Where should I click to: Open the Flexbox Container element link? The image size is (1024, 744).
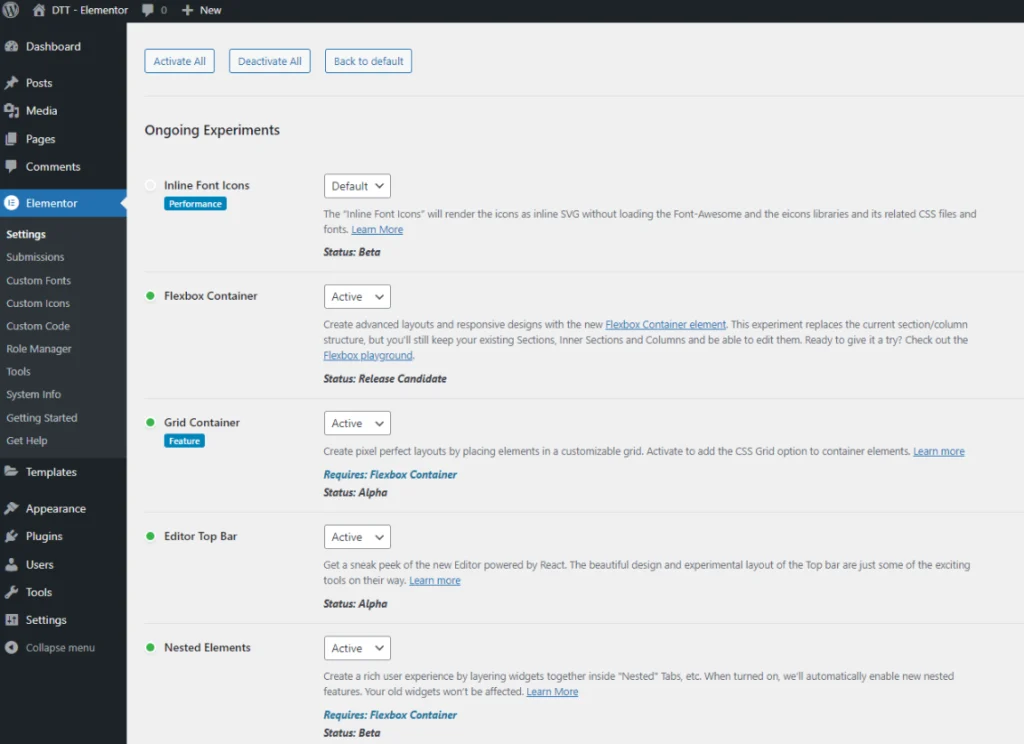tap(665, 324)
